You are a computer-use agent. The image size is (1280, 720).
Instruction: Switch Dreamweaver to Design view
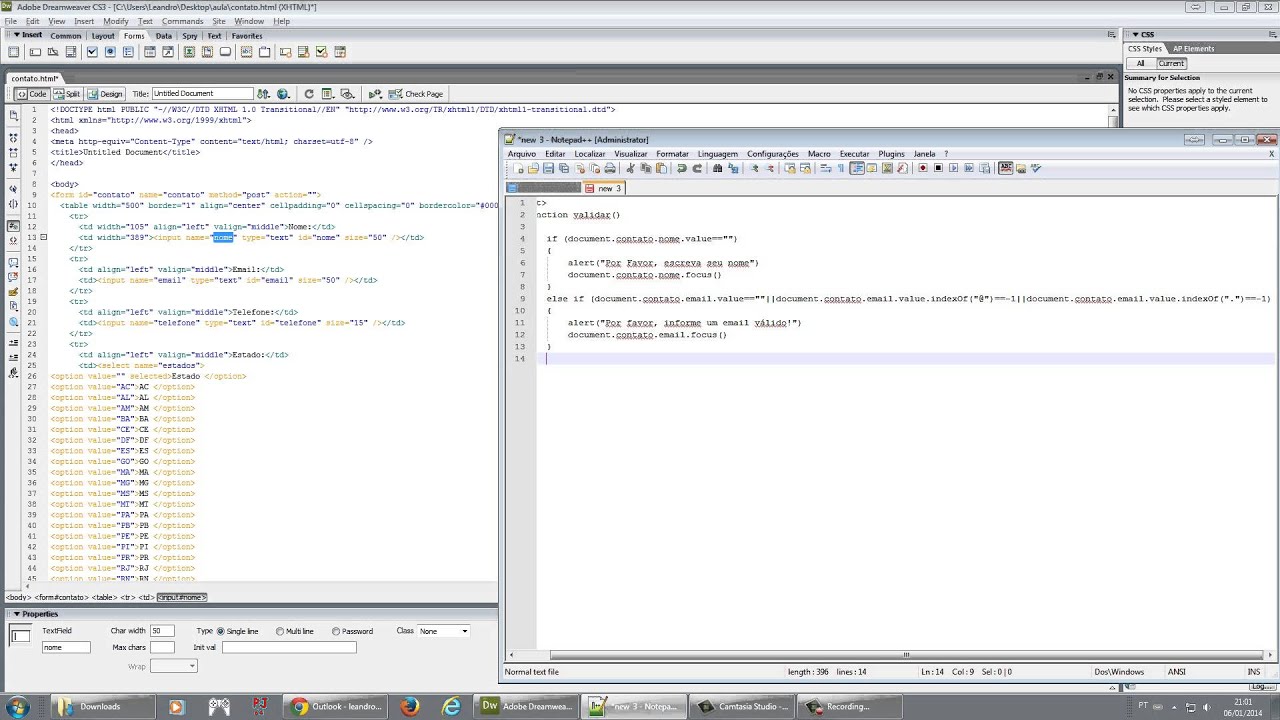[x=105, y=94]
